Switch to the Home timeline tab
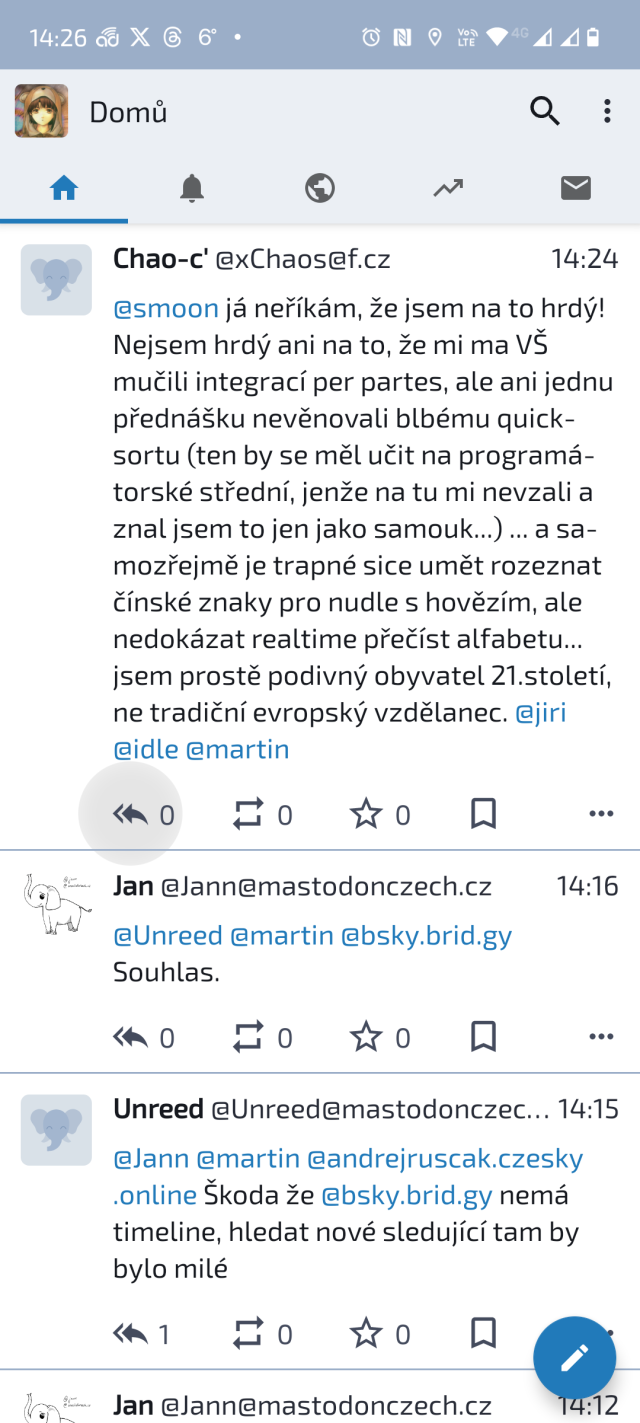The height and width of the screenshot is (1423, 640). click(x=64, y=188)
